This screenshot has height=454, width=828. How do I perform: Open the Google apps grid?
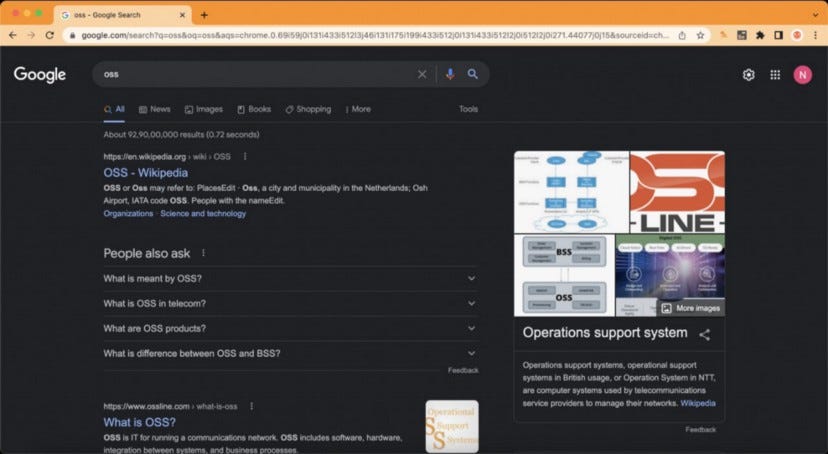point(775,75)
